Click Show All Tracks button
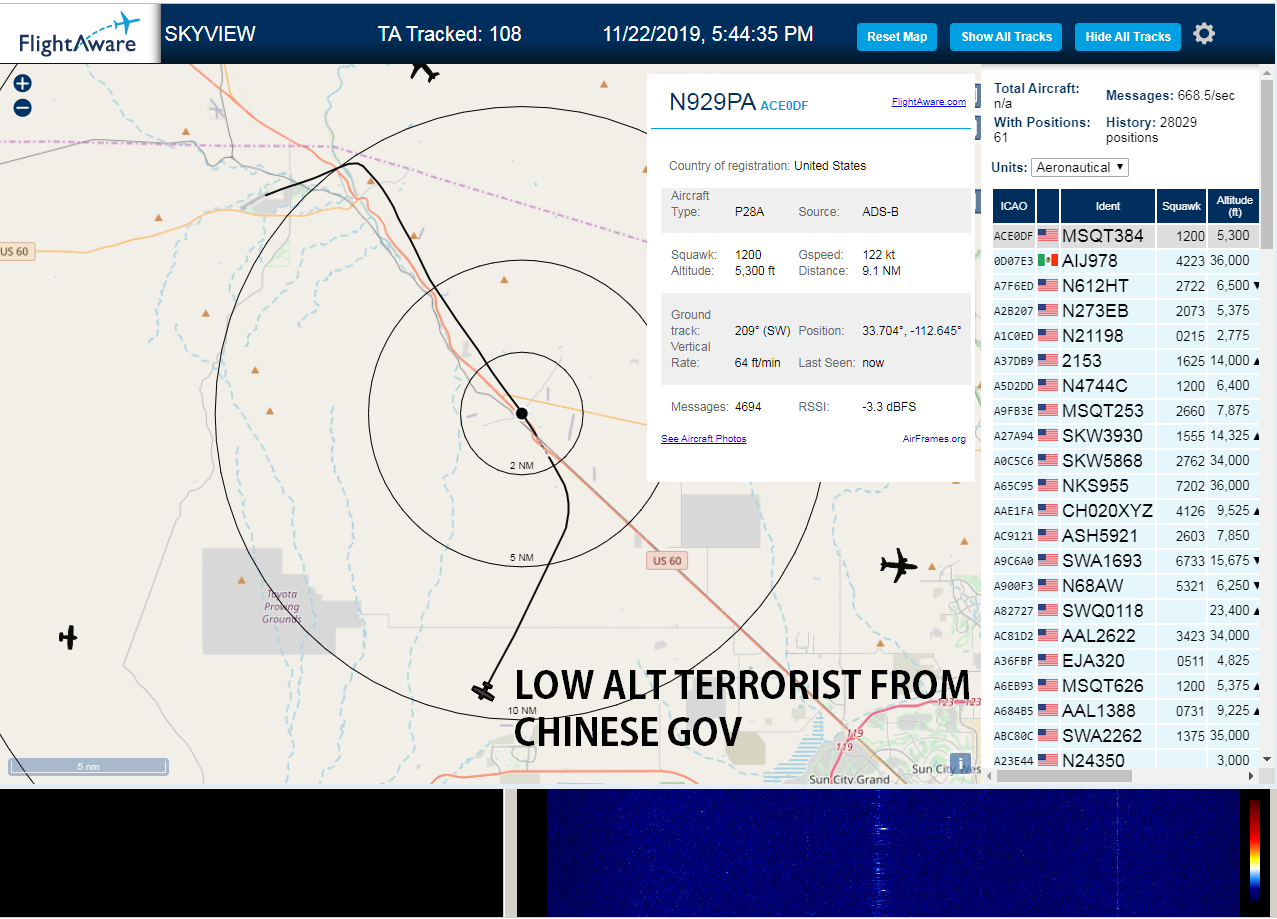 point(1007,37)
